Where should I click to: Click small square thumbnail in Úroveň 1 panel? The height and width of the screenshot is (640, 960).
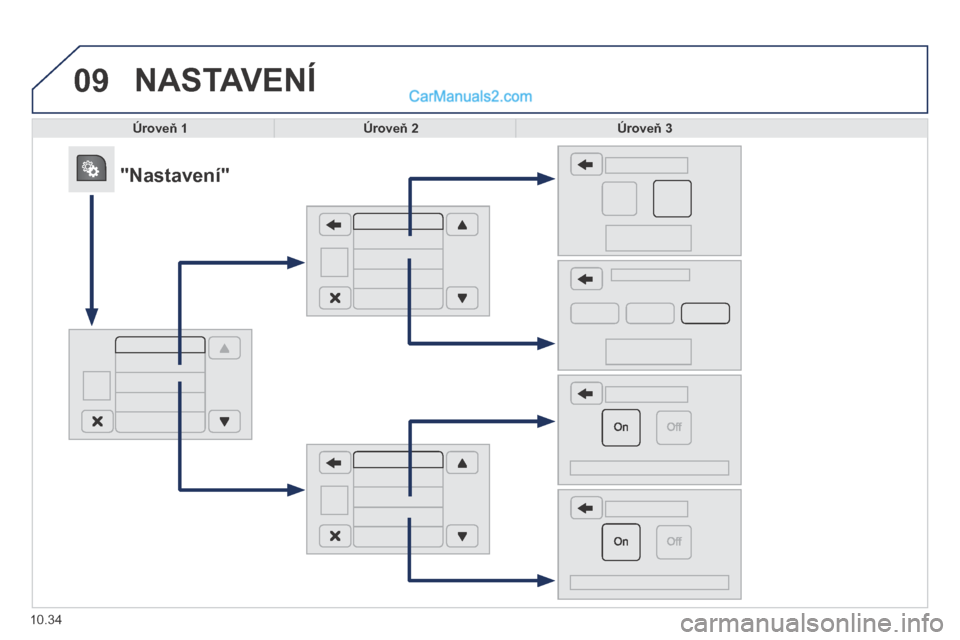tap(97, 385)
